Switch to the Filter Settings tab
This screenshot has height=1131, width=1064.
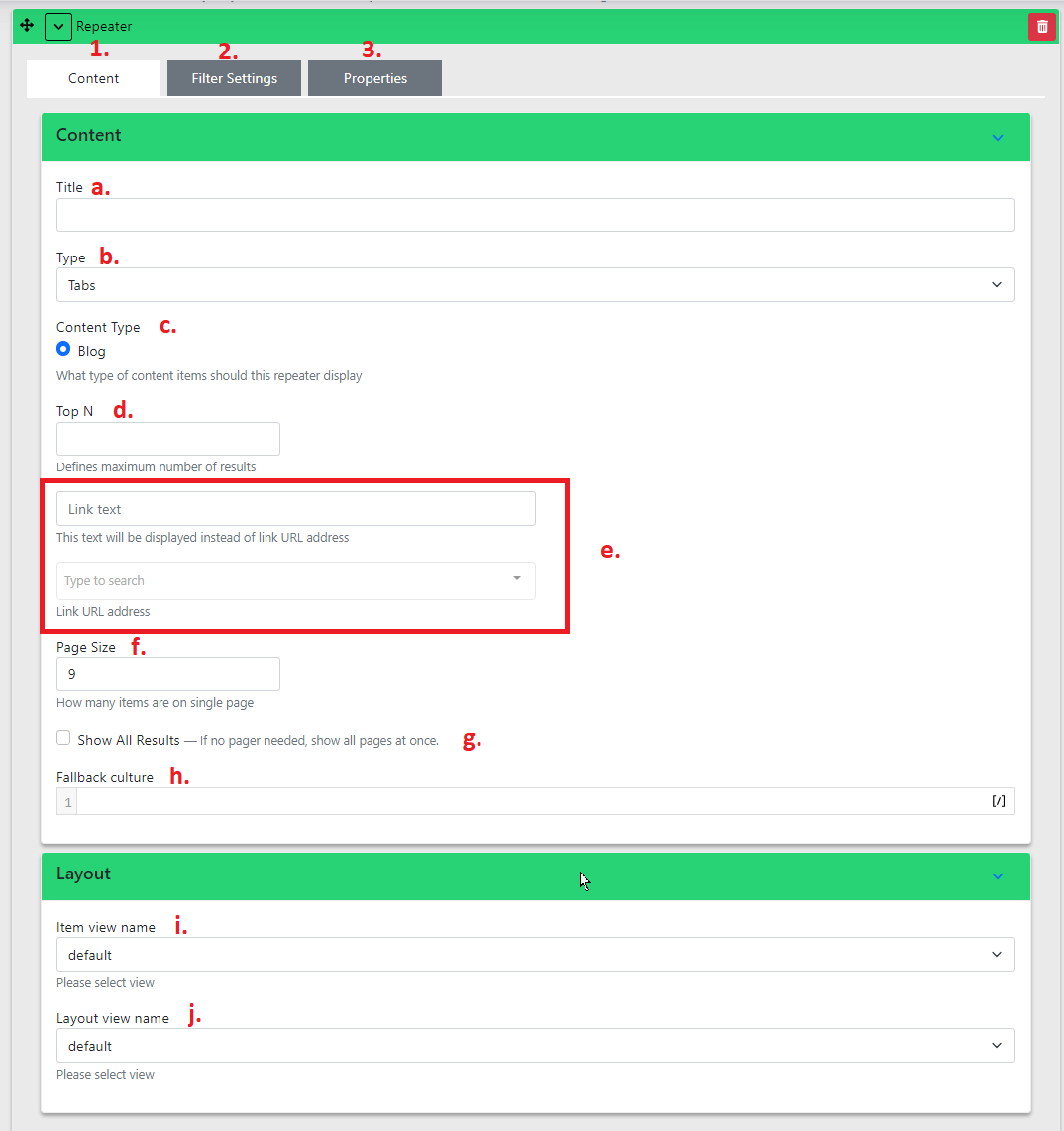pos(234,78)
